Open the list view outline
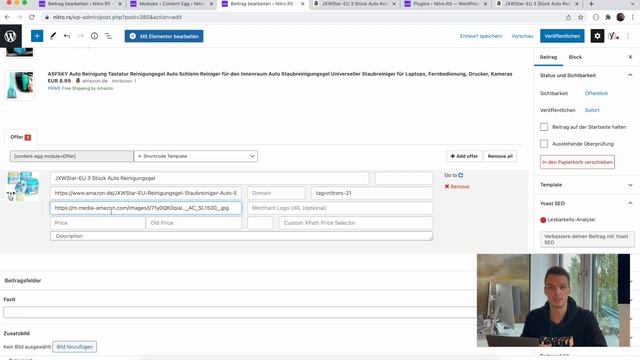 pyautogui.click(x=108, y=36)
